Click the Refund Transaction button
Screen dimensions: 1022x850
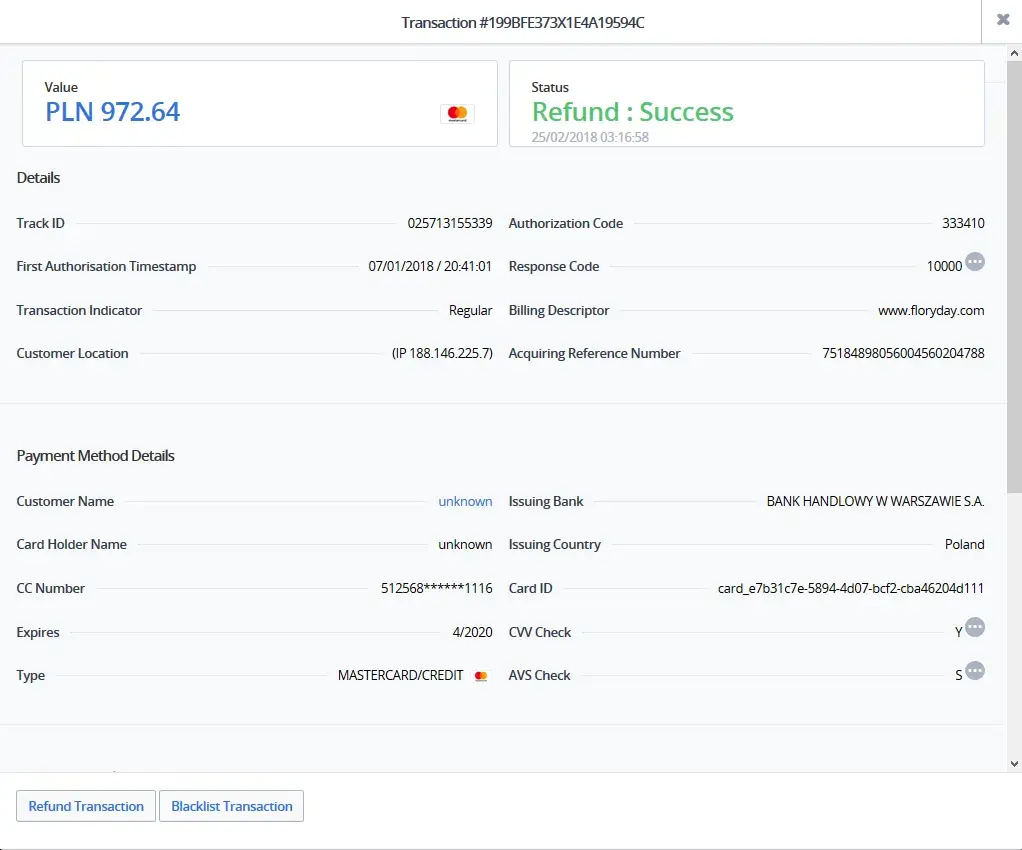(x=86, y=806)
